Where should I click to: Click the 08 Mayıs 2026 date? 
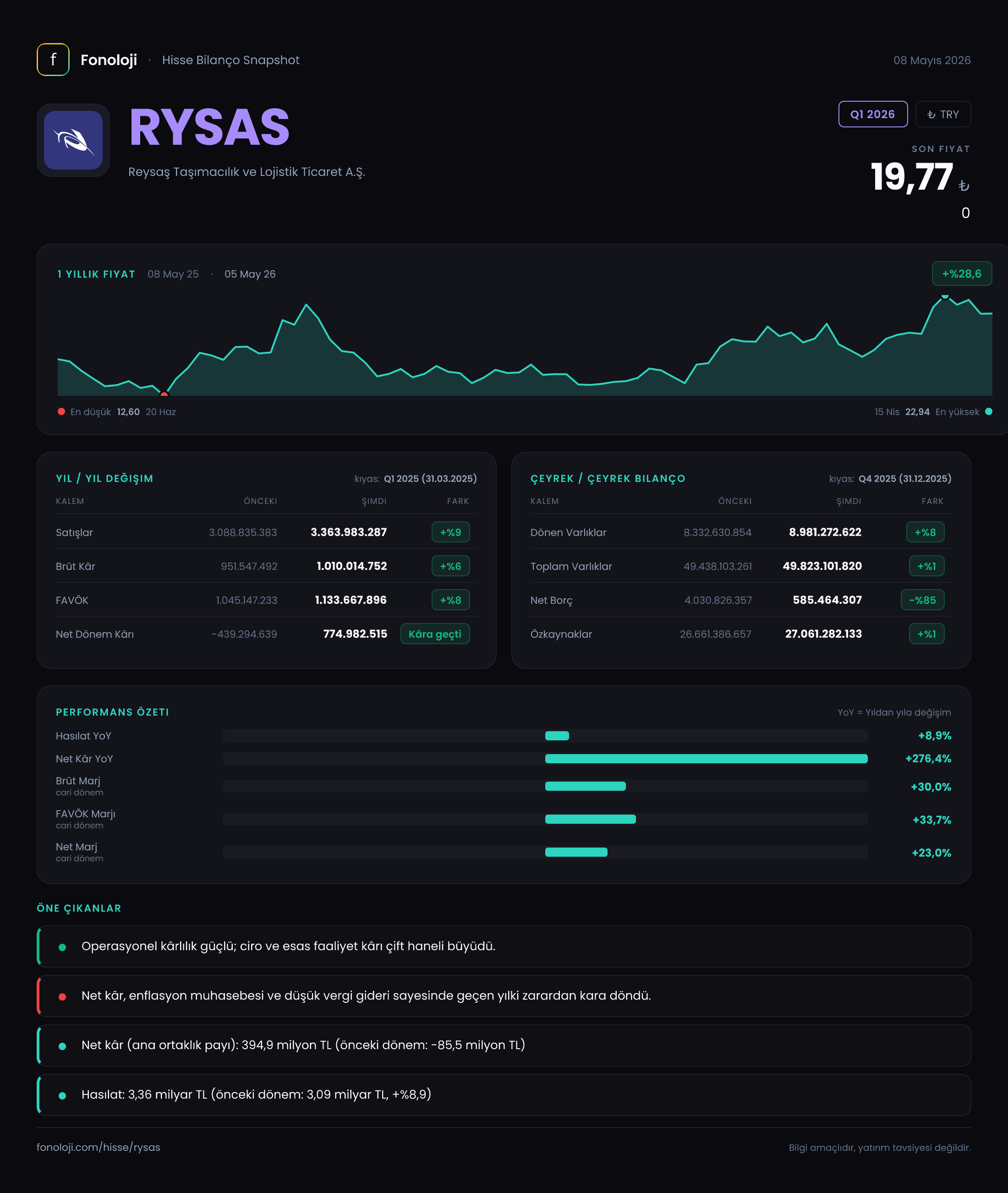coord(932,60)
